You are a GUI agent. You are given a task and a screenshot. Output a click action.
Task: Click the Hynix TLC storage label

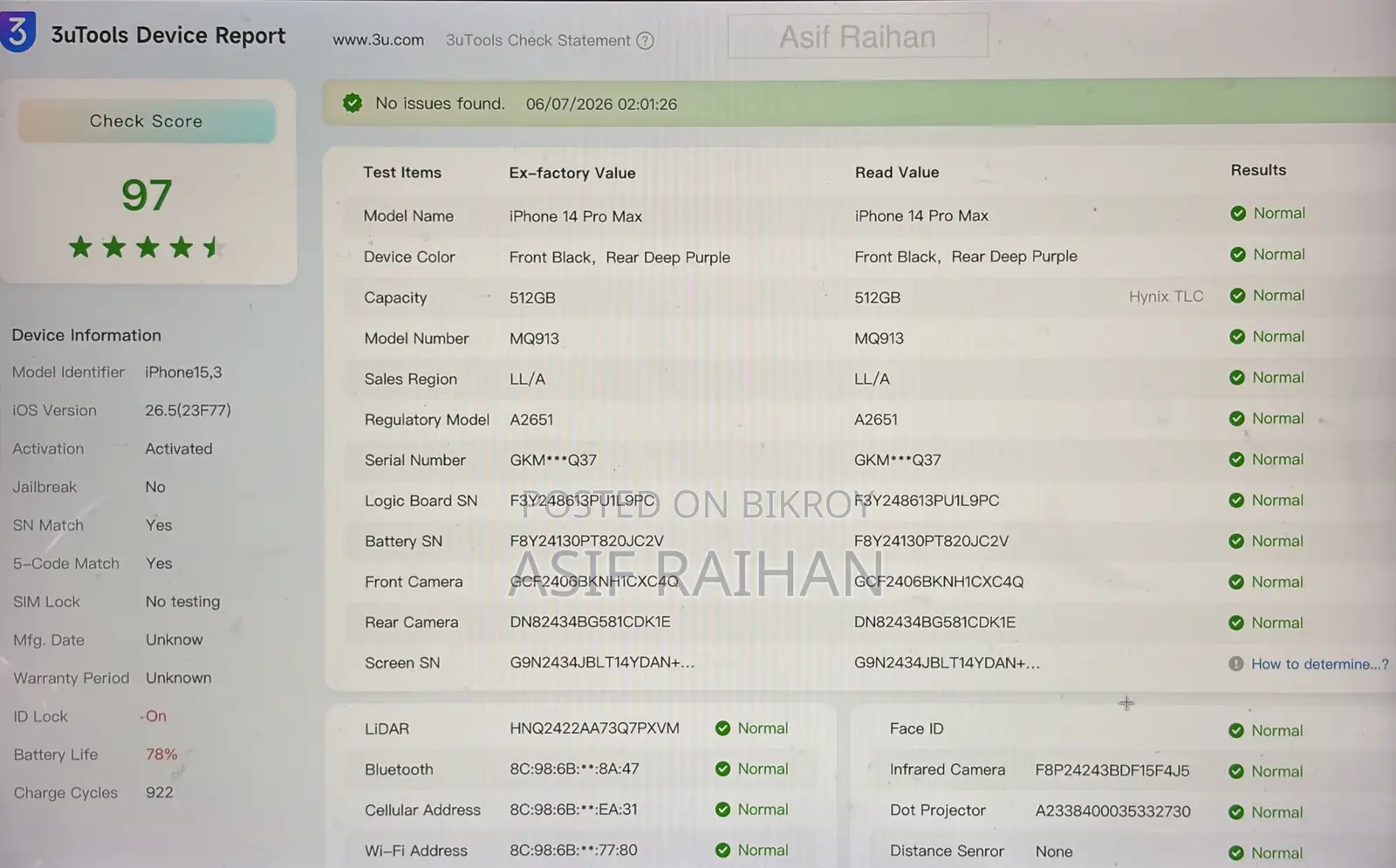coord(1166,297)
